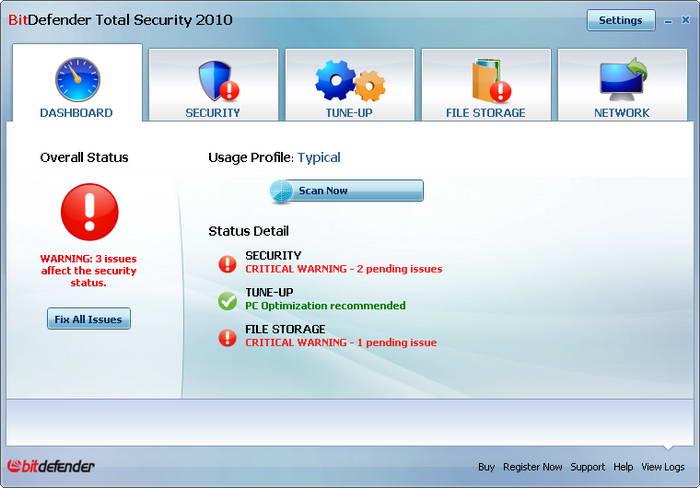Image resolution: width=700 pixels, height=488 pixels.
Task: Open the Settings button
Action: pyautogui.click(x=621, y=20)
